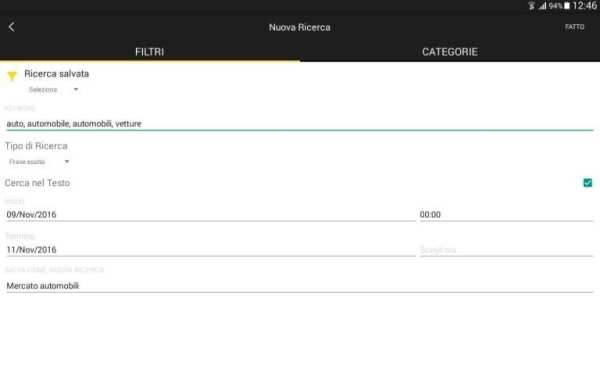600x375 pixels.
Task: Select the end date 11/Nov/2016 field
Action: coord(210,250)
